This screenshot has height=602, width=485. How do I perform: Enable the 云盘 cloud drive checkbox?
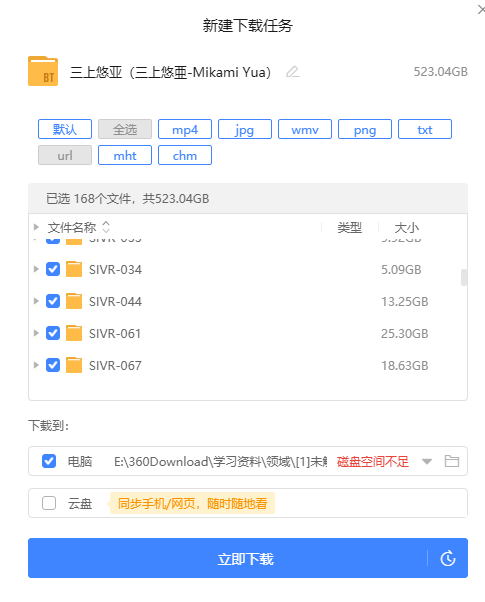pyautogui.click(x=49, y=503)
